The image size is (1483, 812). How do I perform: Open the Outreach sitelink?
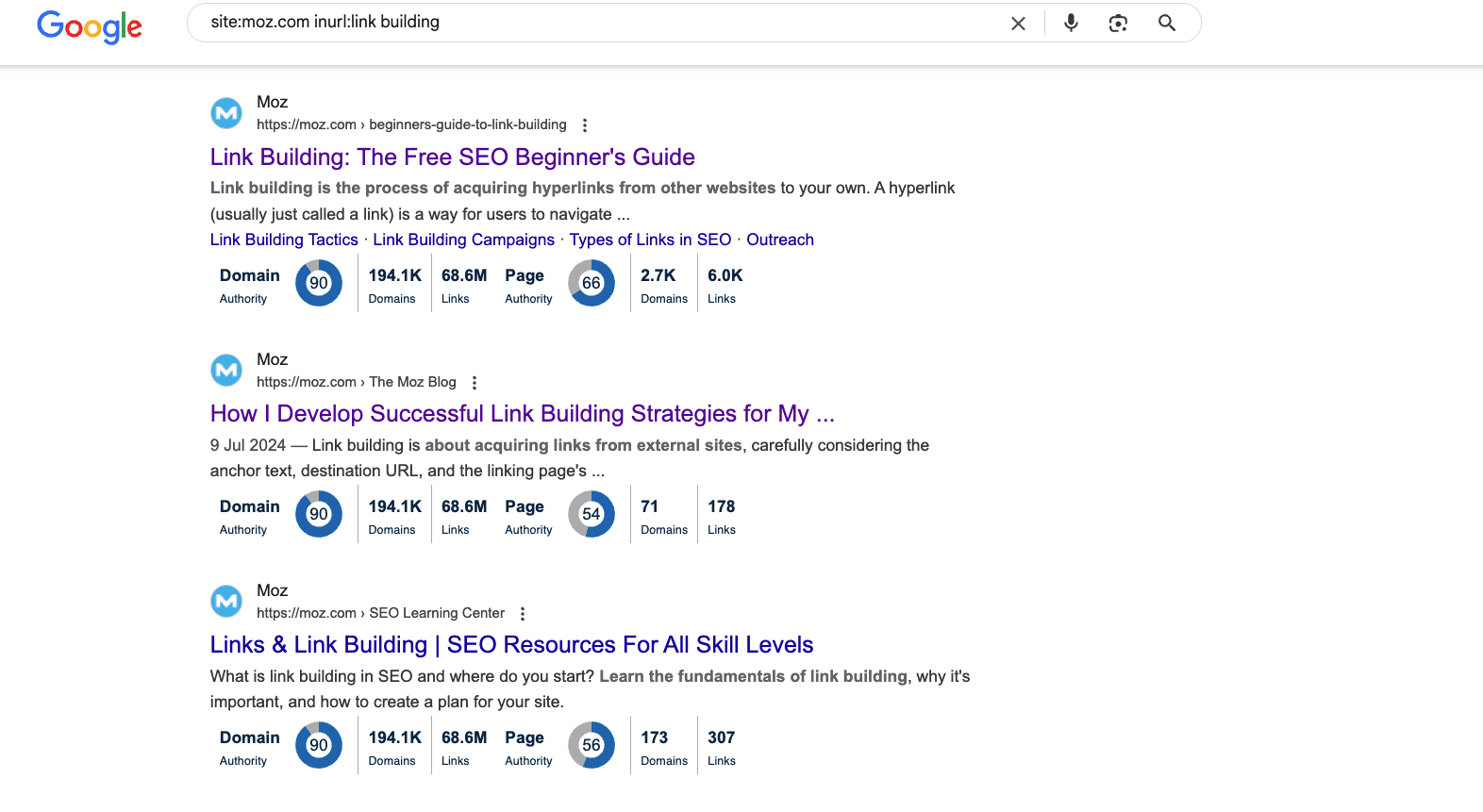coord(779,240)
